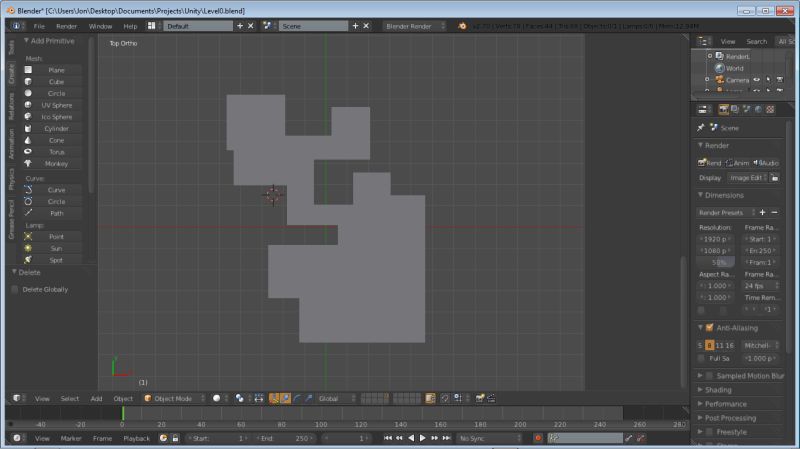The width and height of the screenshot is (800, 449).
Task: Click the OpenGL render image icon
Action: pos(480,398)
